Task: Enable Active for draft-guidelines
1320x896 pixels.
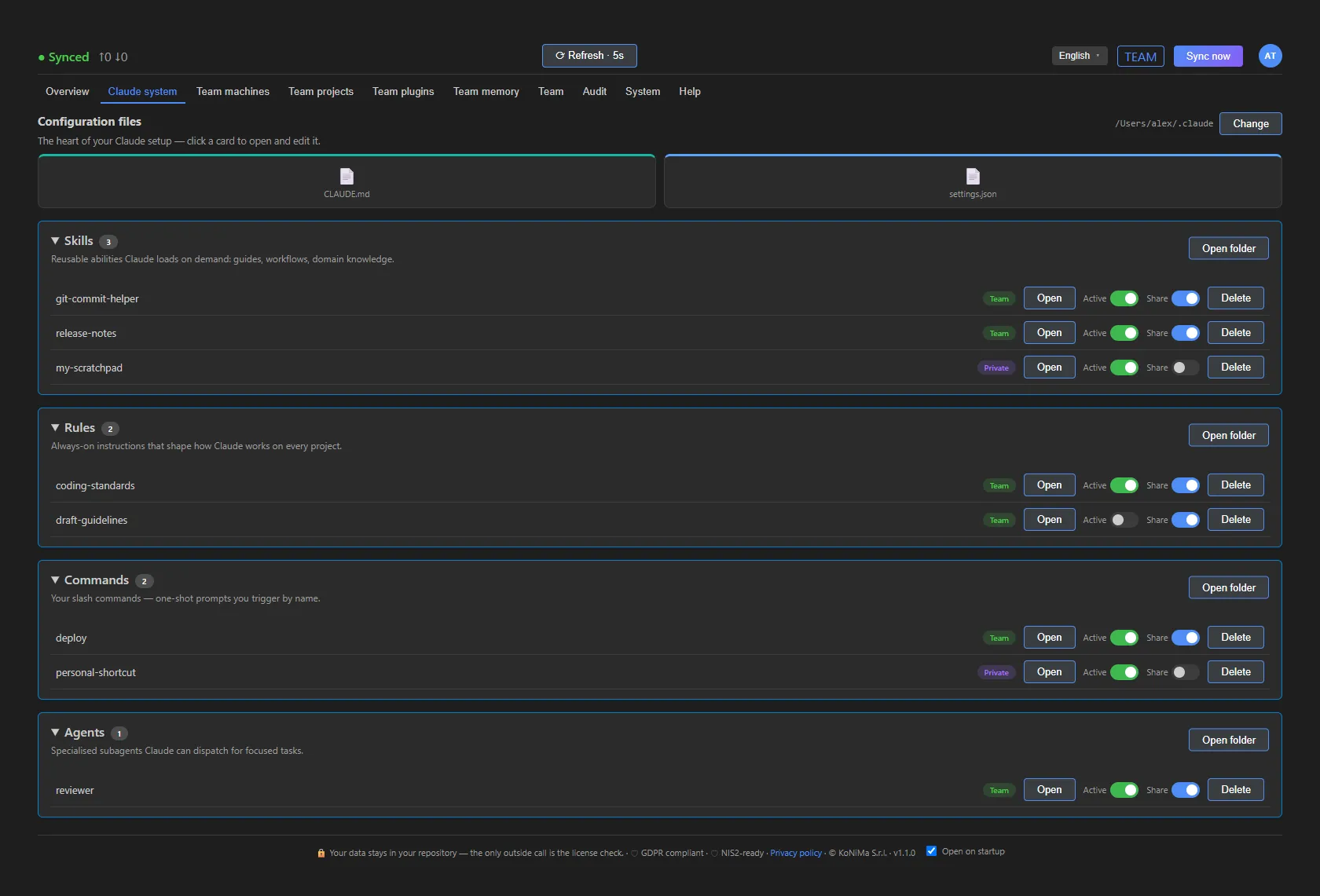Action: [1124, 520]
